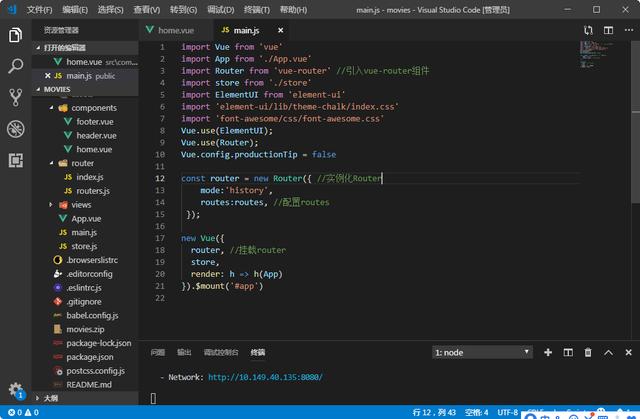Close the main.js editor tab
The width and height of the screenshot is (640, 419).
pyautogui.click(x=280, y=30)
